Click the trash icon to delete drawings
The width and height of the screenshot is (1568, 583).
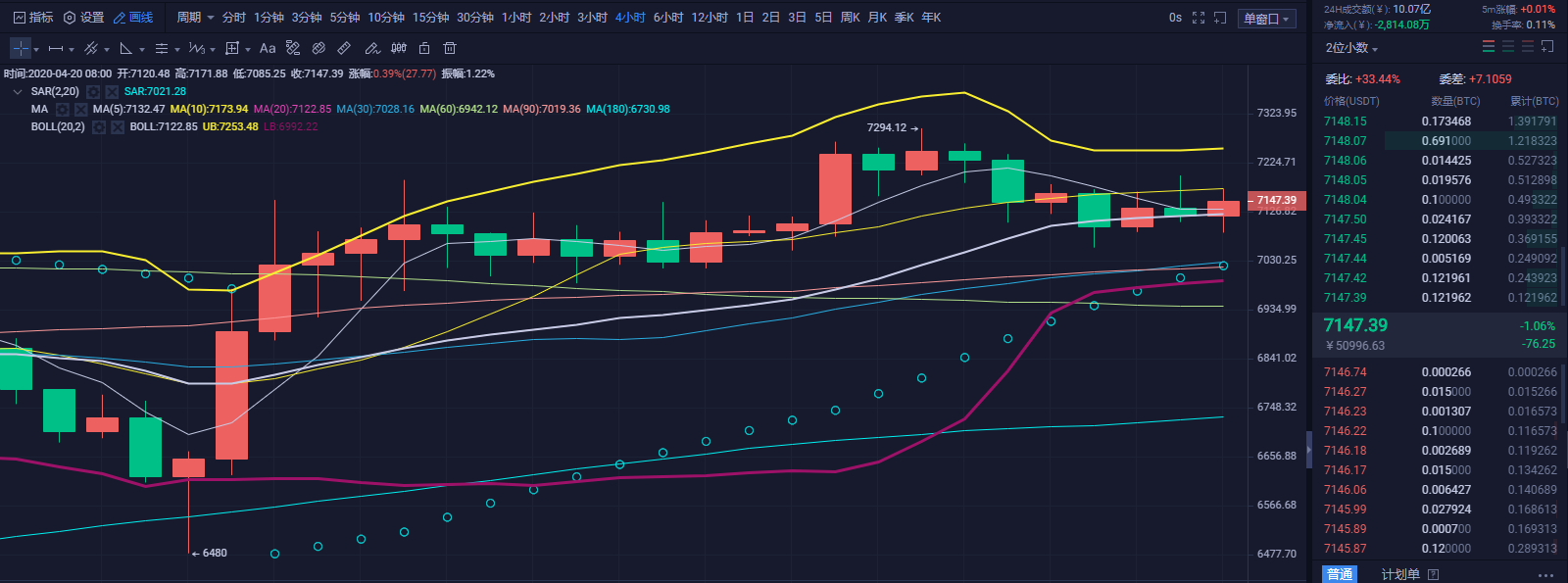coord(450,48)
